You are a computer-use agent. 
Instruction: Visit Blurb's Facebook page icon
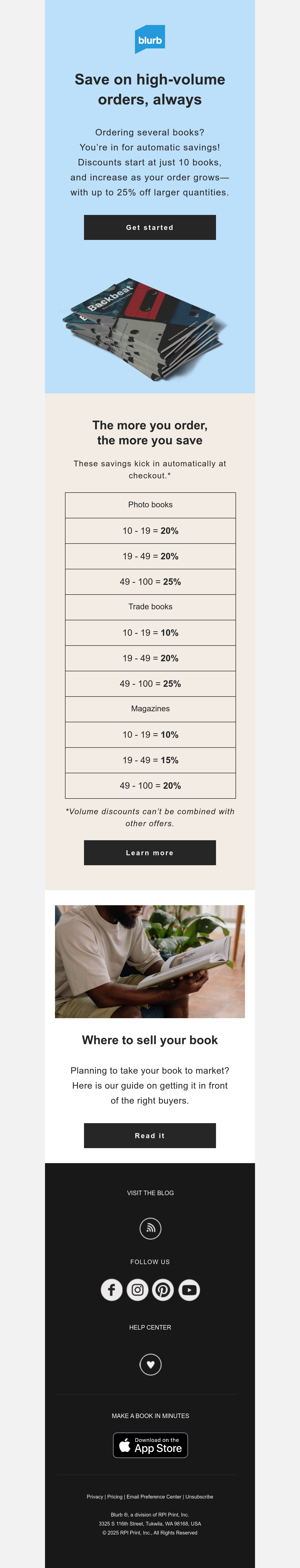[111, 1290]
